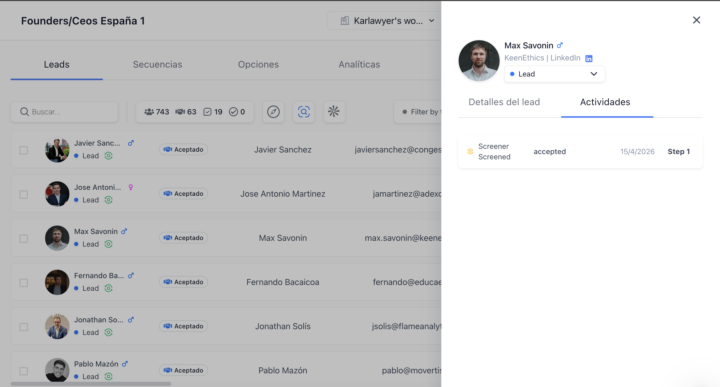Click Max Savonin profile photo in panel

[479, 61]
